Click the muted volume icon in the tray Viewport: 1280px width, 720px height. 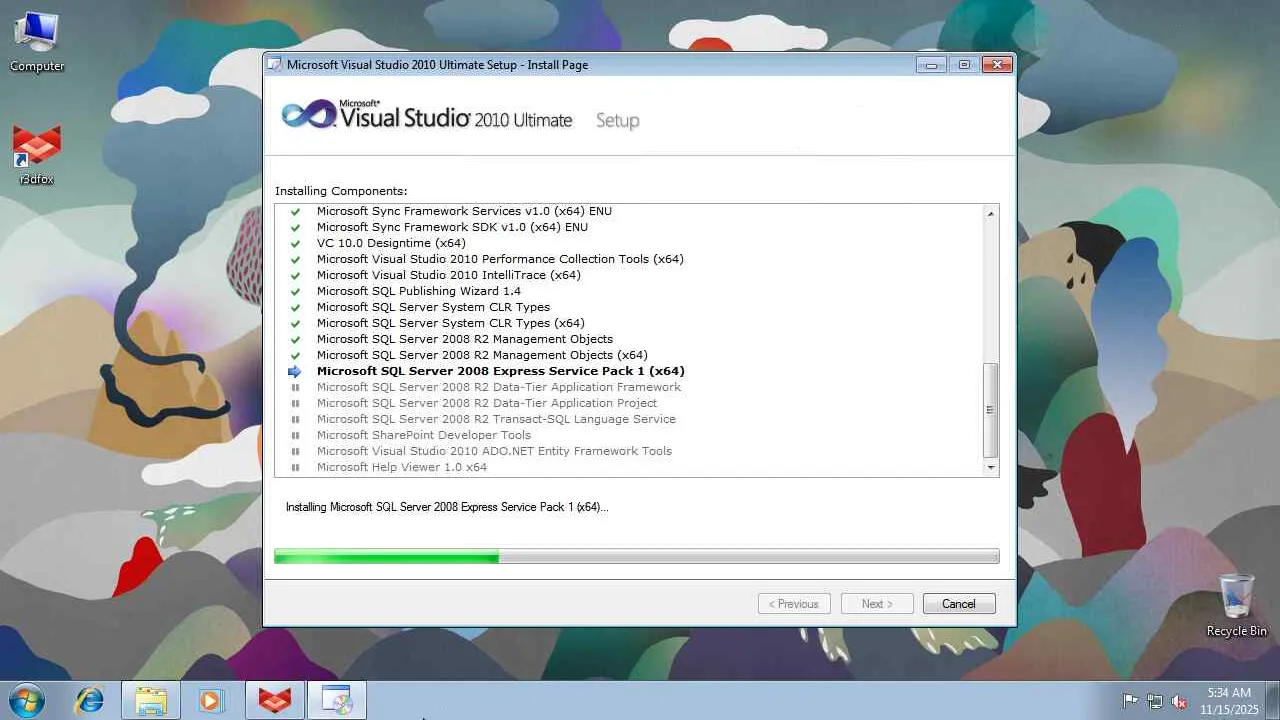coord(1179,701)
